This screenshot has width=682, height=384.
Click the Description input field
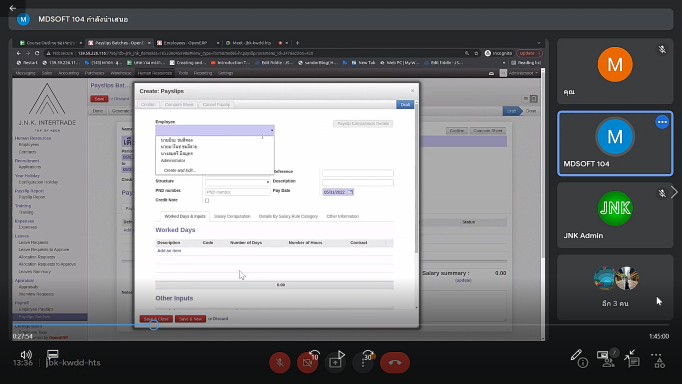point(358,182)
